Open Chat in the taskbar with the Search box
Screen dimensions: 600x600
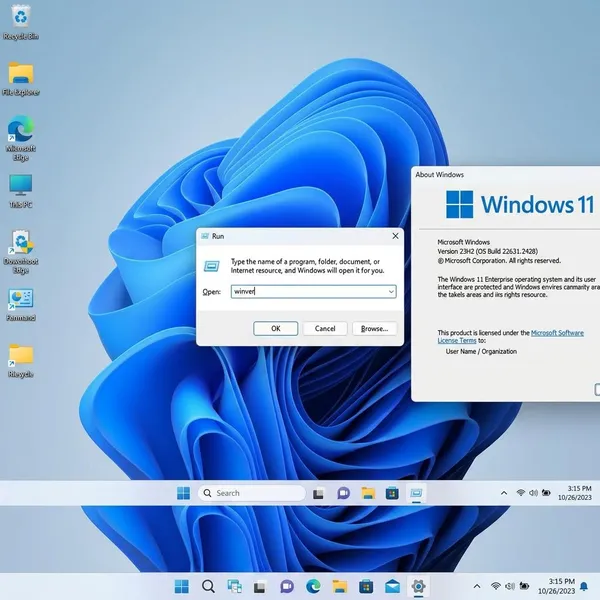(x=343, y=493)
